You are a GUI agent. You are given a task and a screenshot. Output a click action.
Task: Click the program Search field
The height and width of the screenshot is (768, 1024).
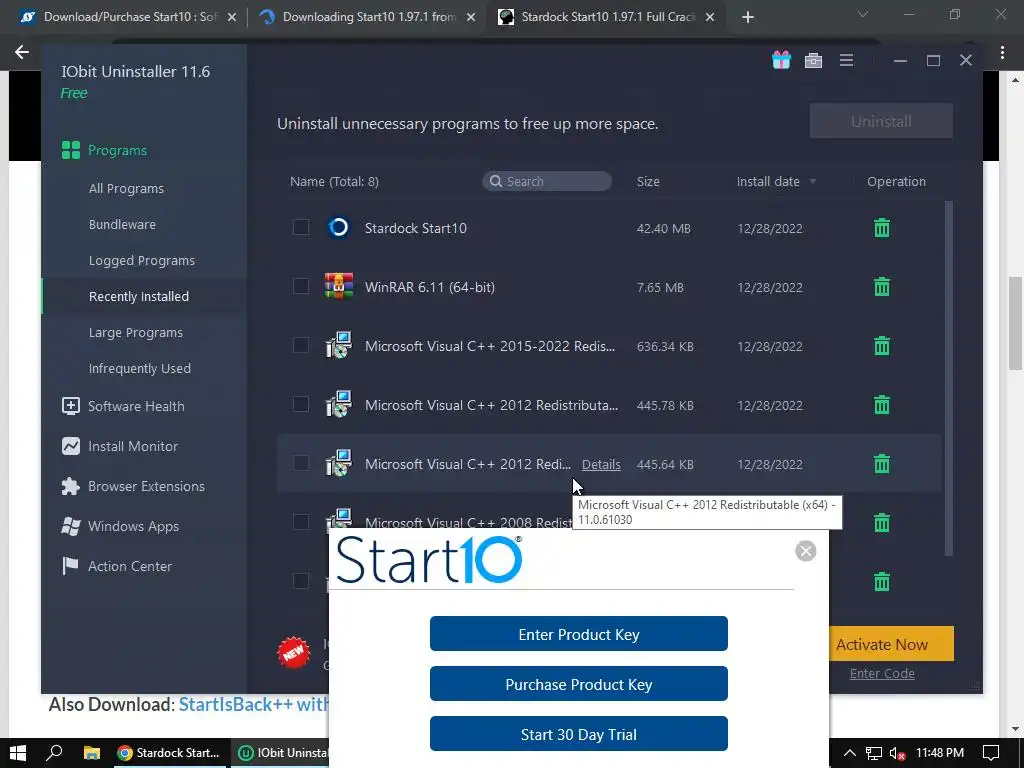pos(547,182)
